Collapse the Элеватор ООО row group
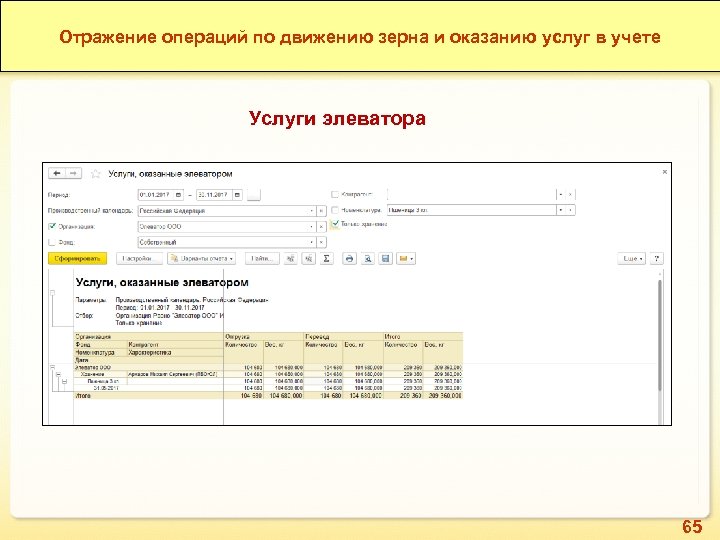This screenshot has width=720, height=540. point(52,367)
